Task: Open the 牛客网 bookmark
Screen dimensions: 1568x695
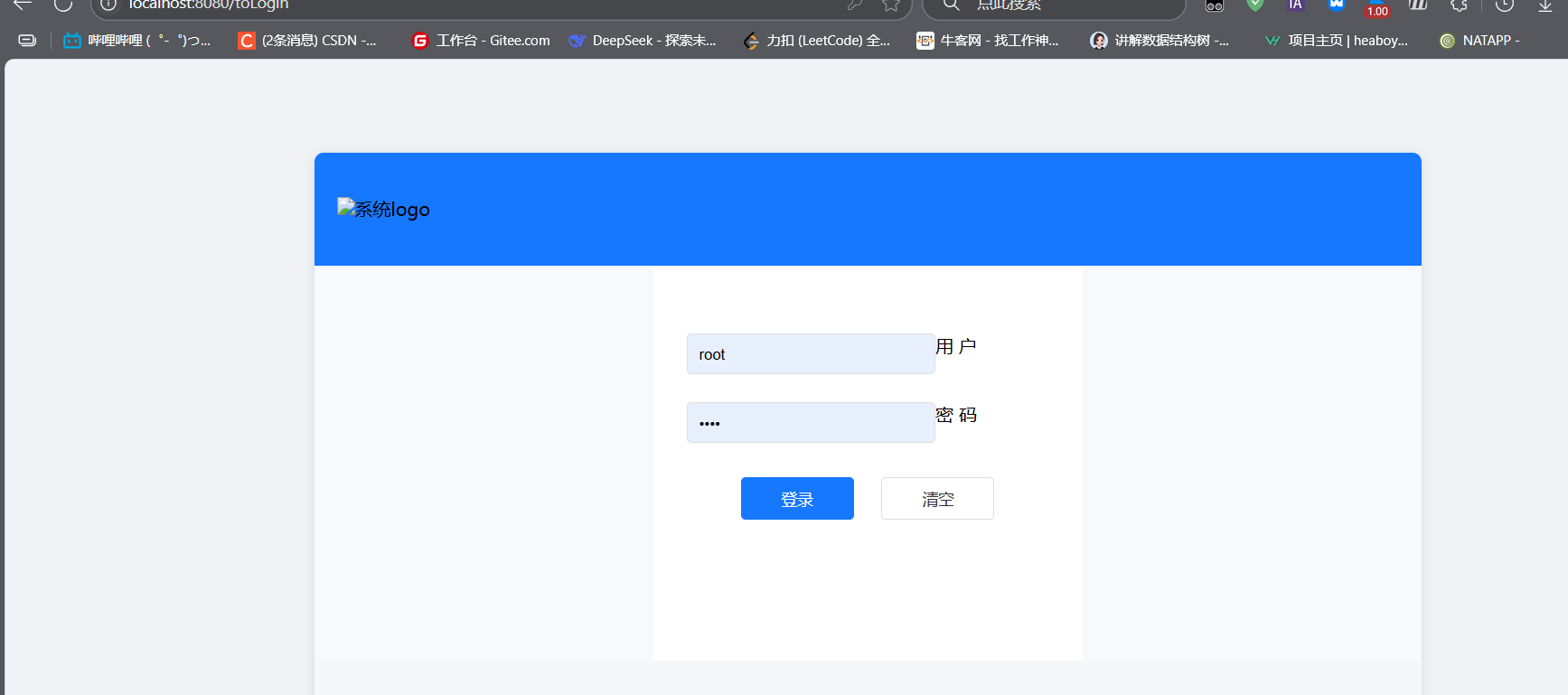Action: (x=988, y=41)
